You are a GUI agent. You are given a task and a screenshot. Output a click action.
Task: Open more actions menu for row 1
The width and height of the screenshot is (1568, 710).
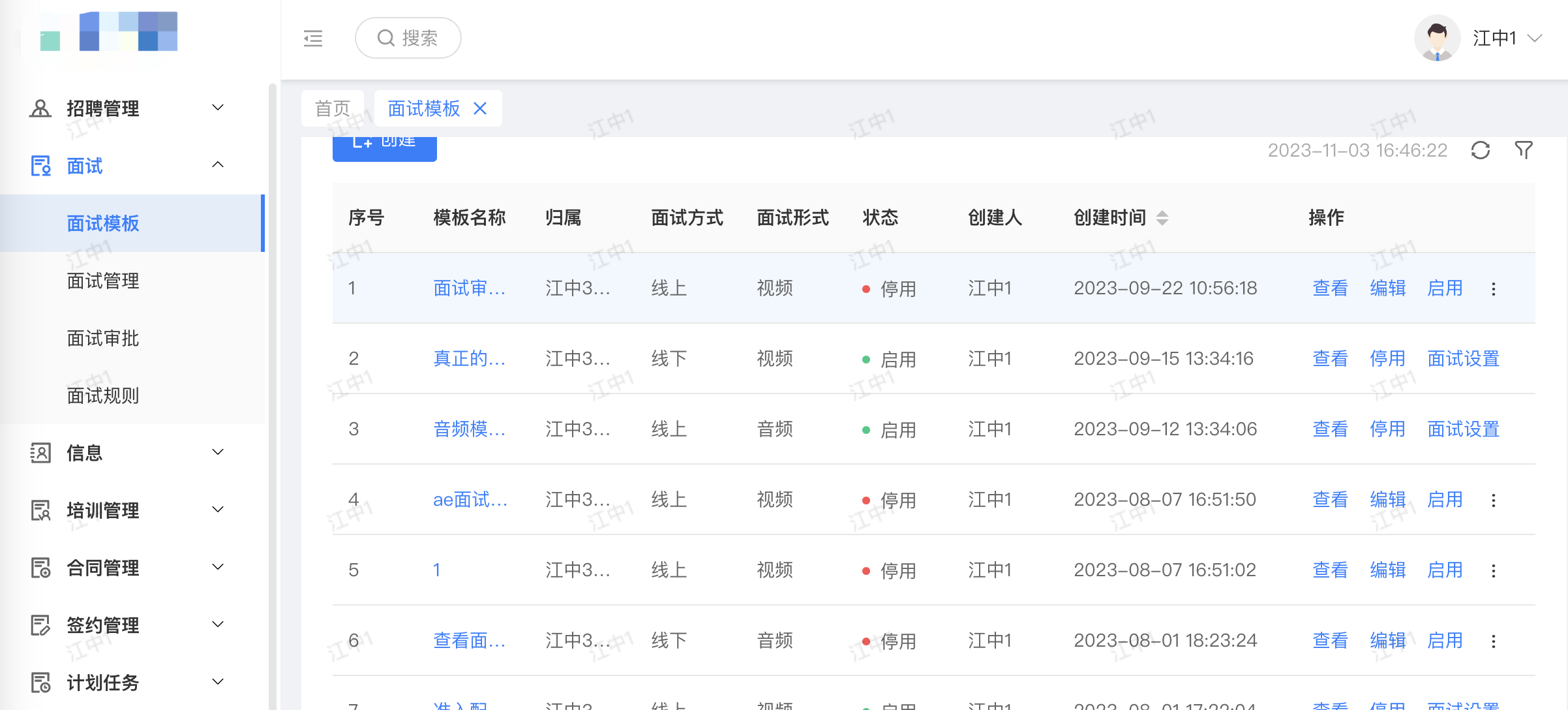[x=1494, y=288]
